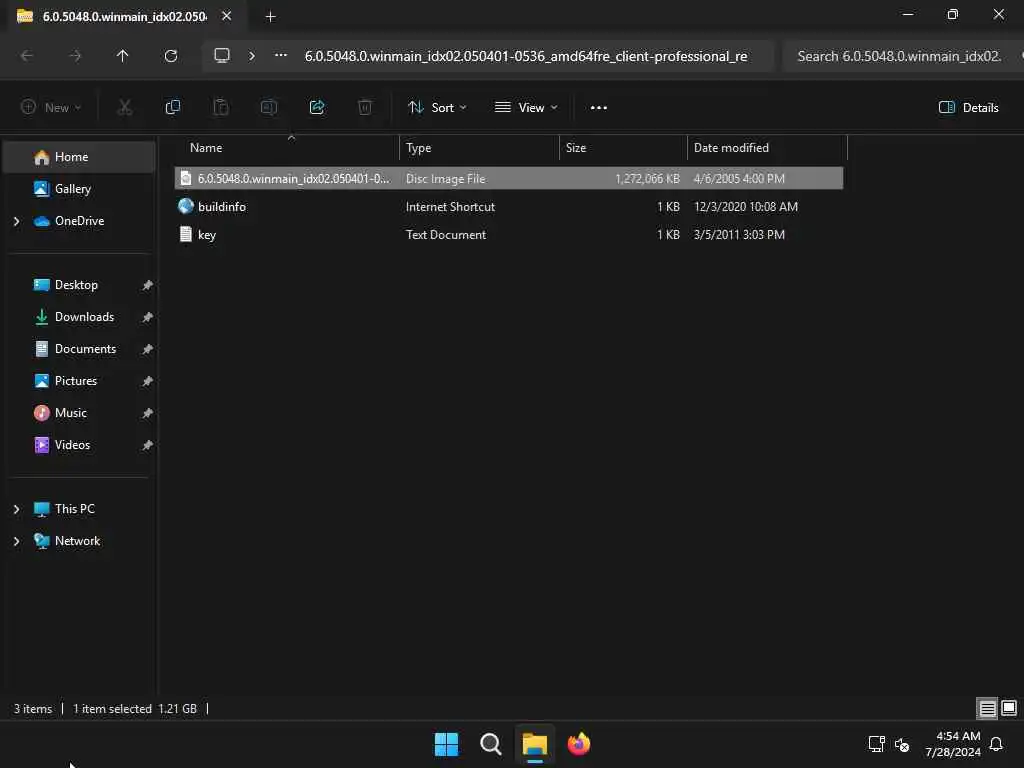Click the pin icon next to Desktop
Screen dimensions: 1024x768
pyautogui.click(x=148, y=285)
